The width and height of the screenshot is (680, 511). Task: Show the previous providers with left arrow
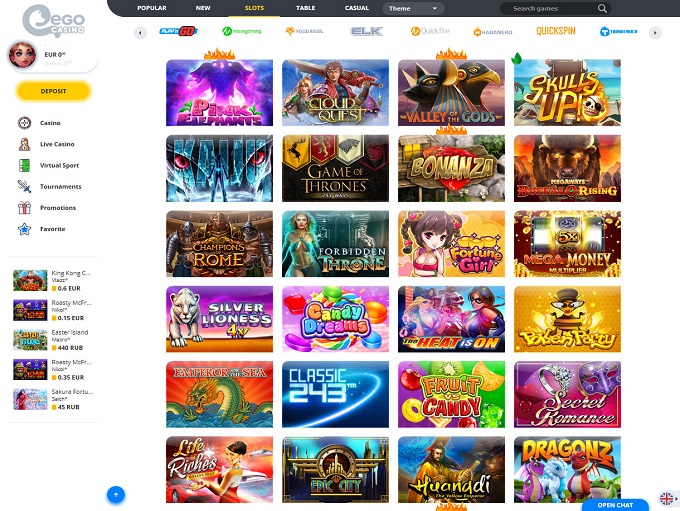140,33
